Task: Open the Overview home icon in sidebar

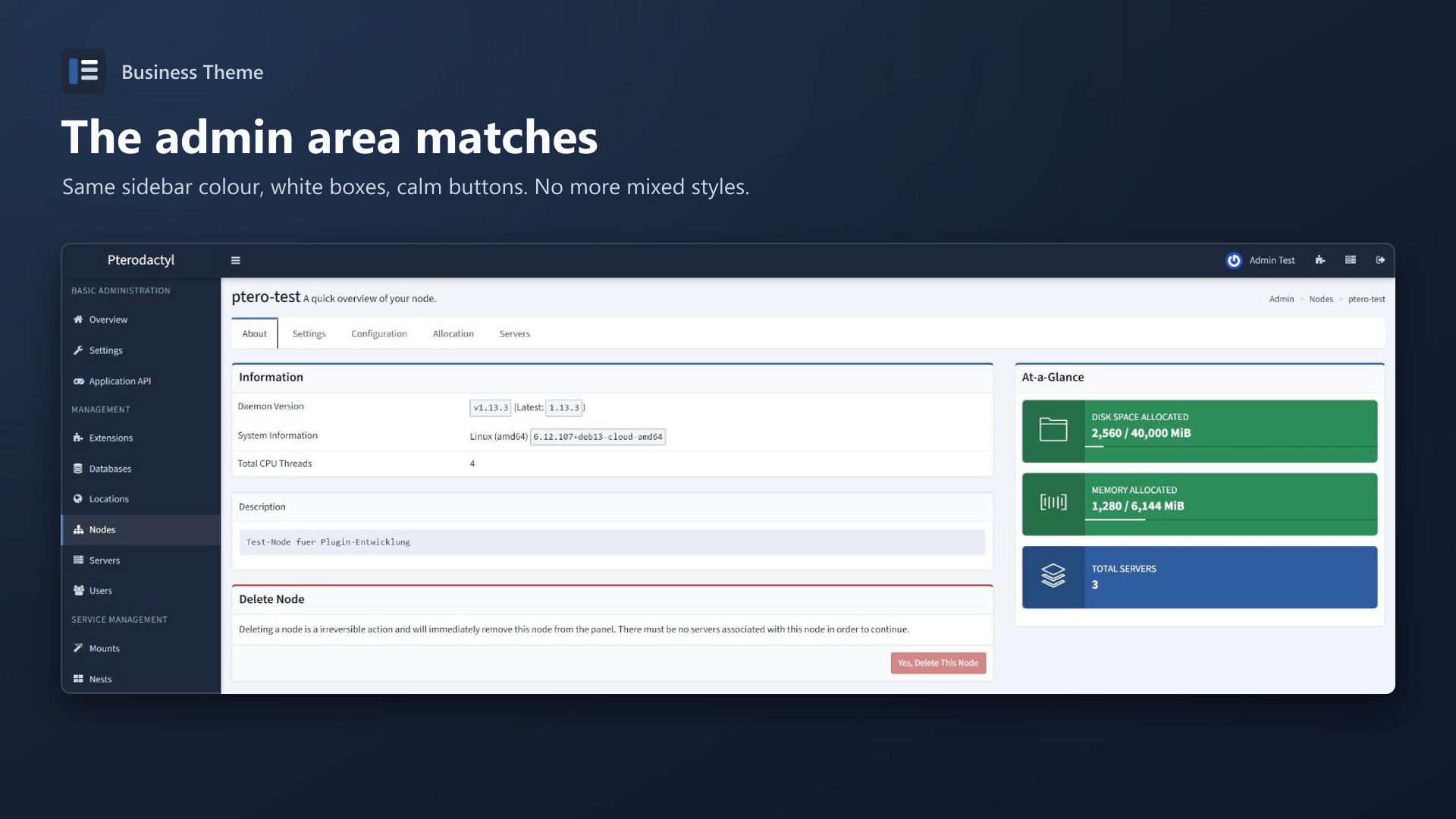Action: pos(78,319)
